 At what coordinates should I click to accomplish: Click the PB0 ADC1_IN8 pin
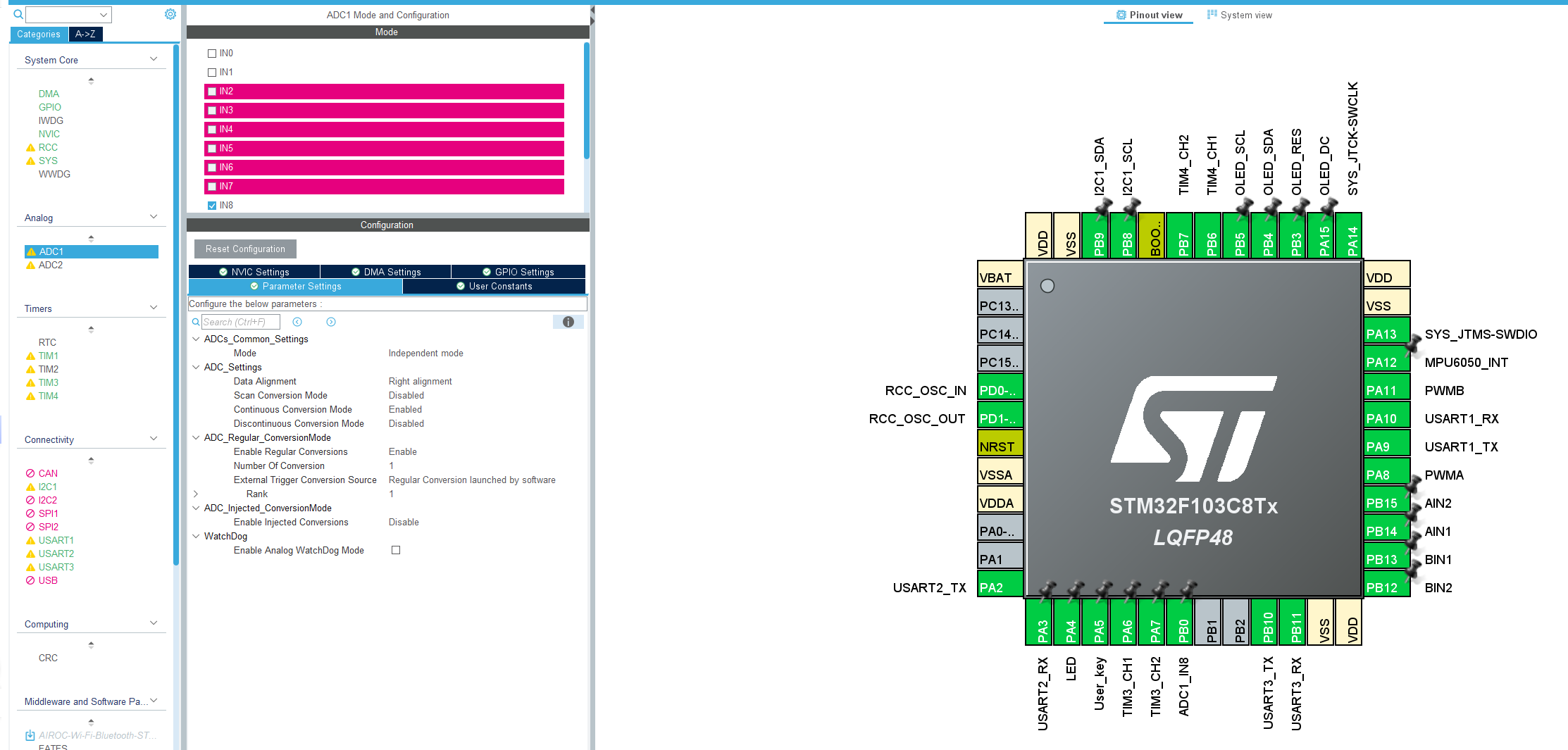click(x=1179, y=622)
